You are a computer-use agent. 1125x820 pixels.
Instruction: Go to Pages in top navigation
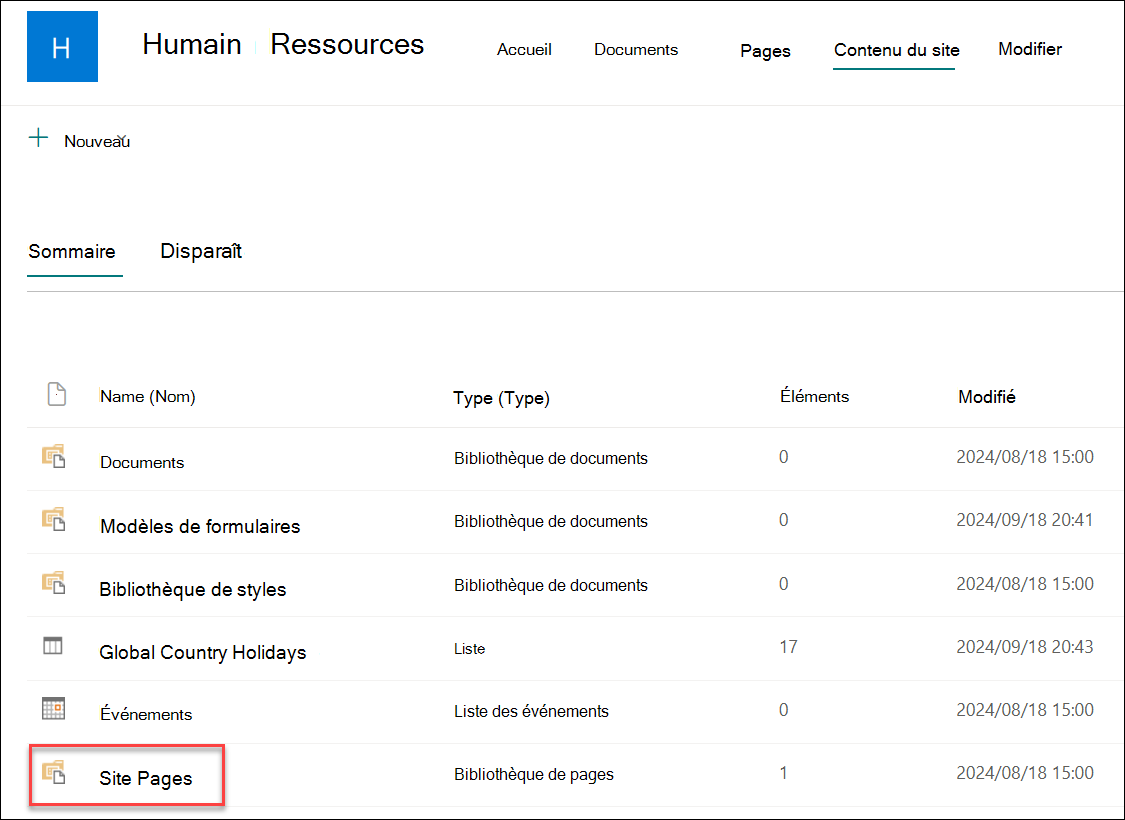pos(766,51)
